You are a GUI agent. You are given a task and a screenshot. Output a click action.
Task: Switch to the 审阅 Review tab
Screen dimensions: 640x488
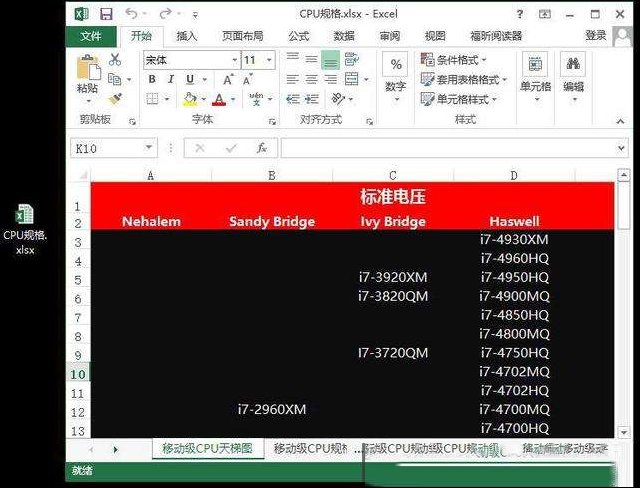pos(389,36)
